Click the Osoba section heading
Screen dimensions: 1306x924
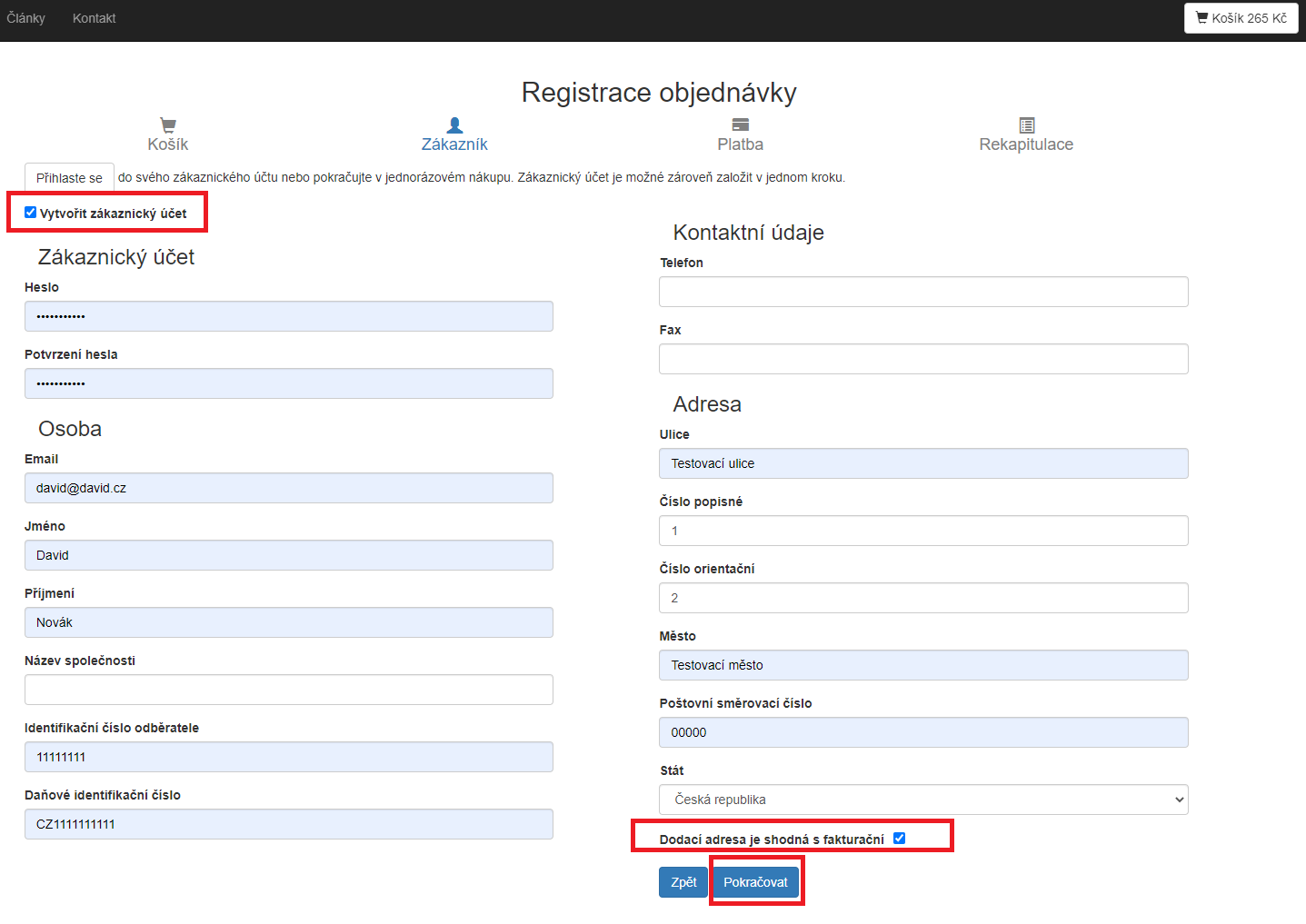pyautogui.click(x=70, y=429)
